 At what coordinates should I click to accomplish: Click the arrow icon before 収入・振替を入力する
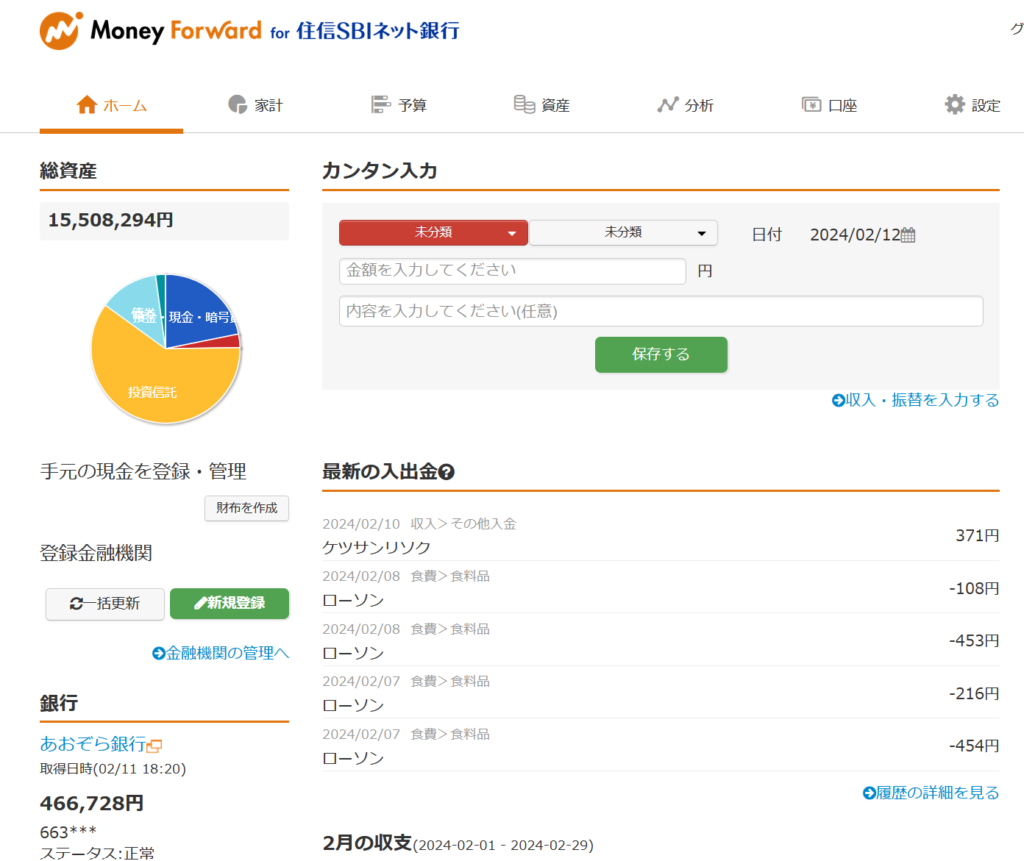[x=837, y=399]
